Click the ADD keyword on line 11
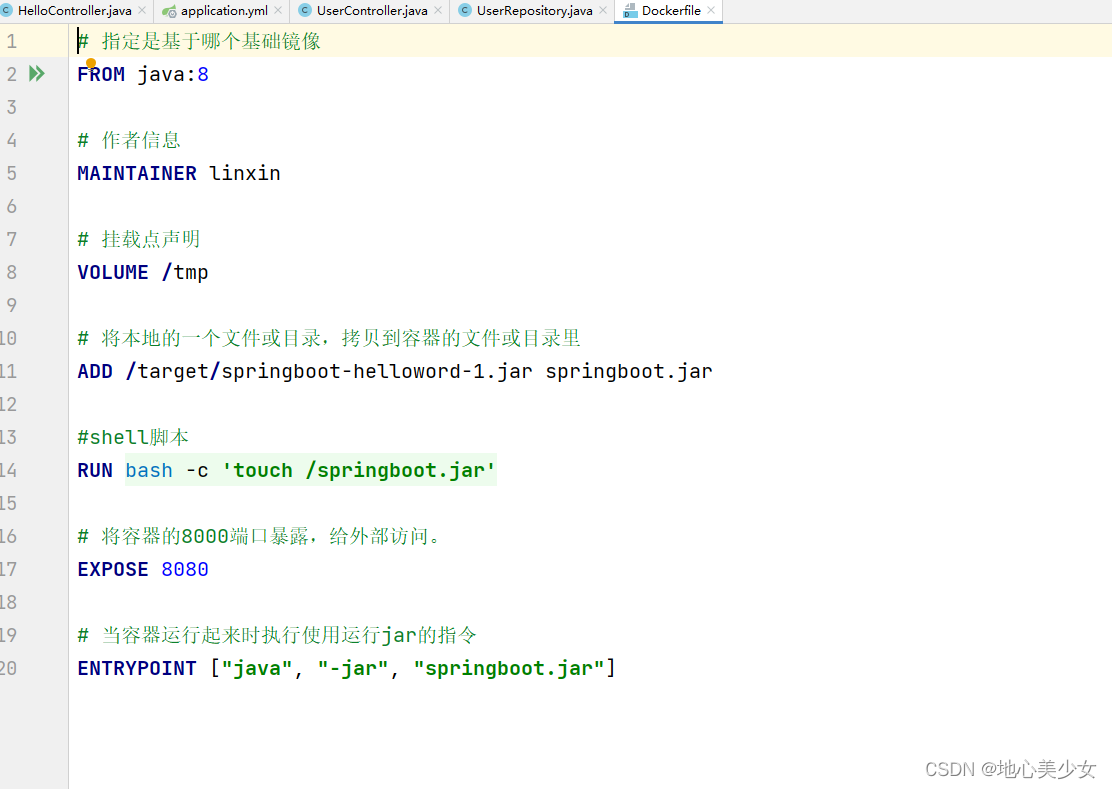This screenshot has width=1112, height=789. coord(95,371)
